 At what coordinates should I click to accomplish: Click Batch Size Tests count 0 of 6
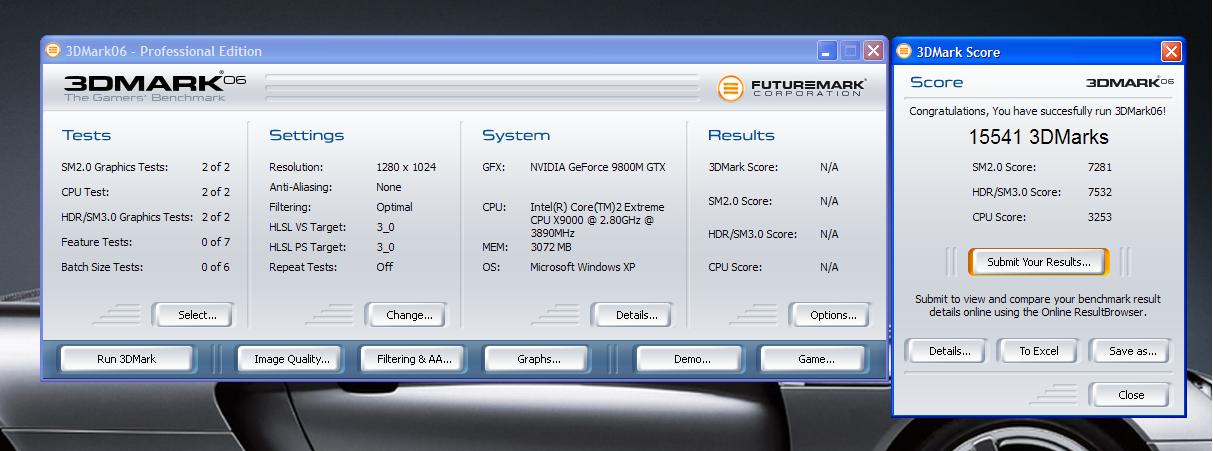pyautogui.click(x=215, y=267)
